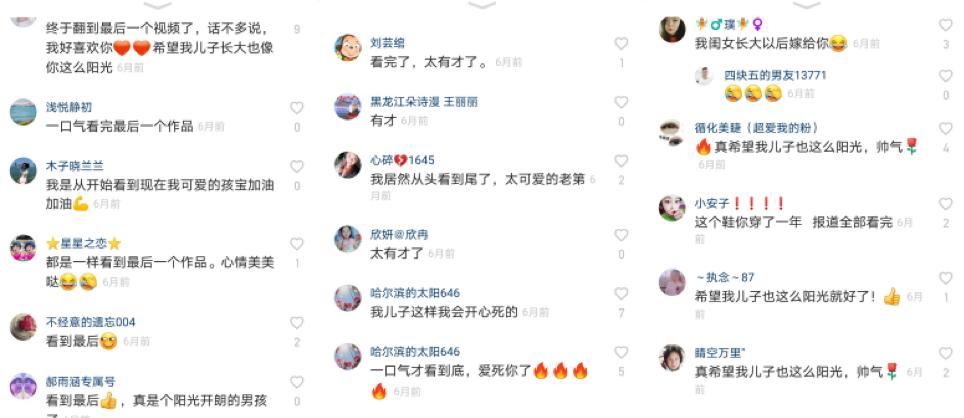Open username 郝雨涵专属号
This screenshot has width=964, height=418.
coord(81,382)
